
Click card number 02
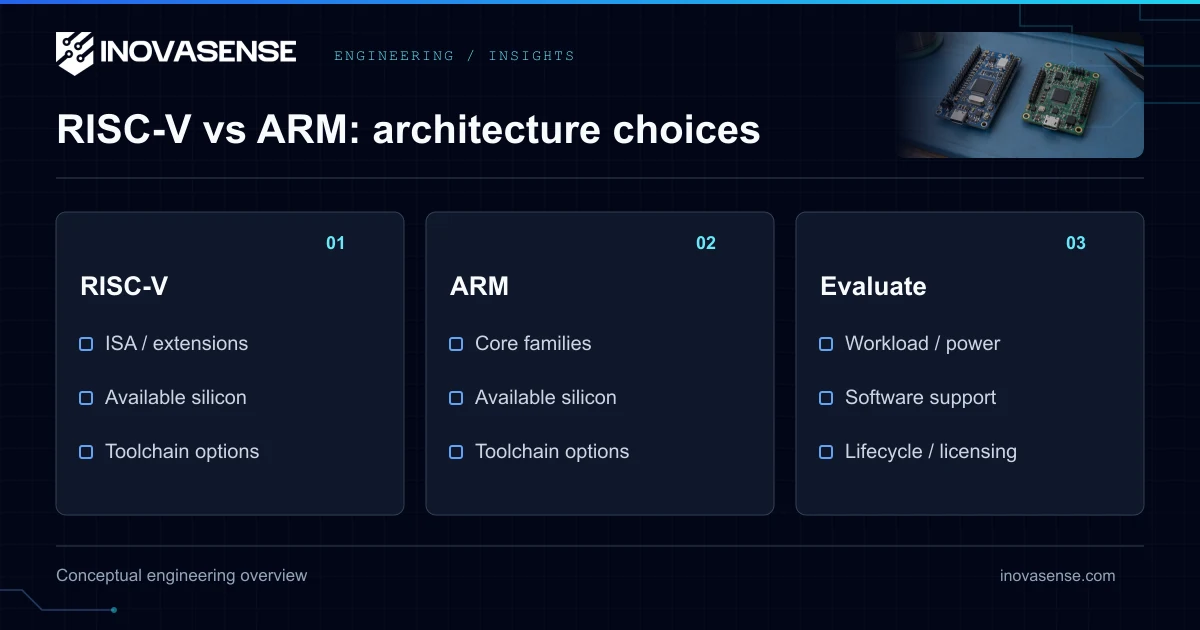point(706,243)
